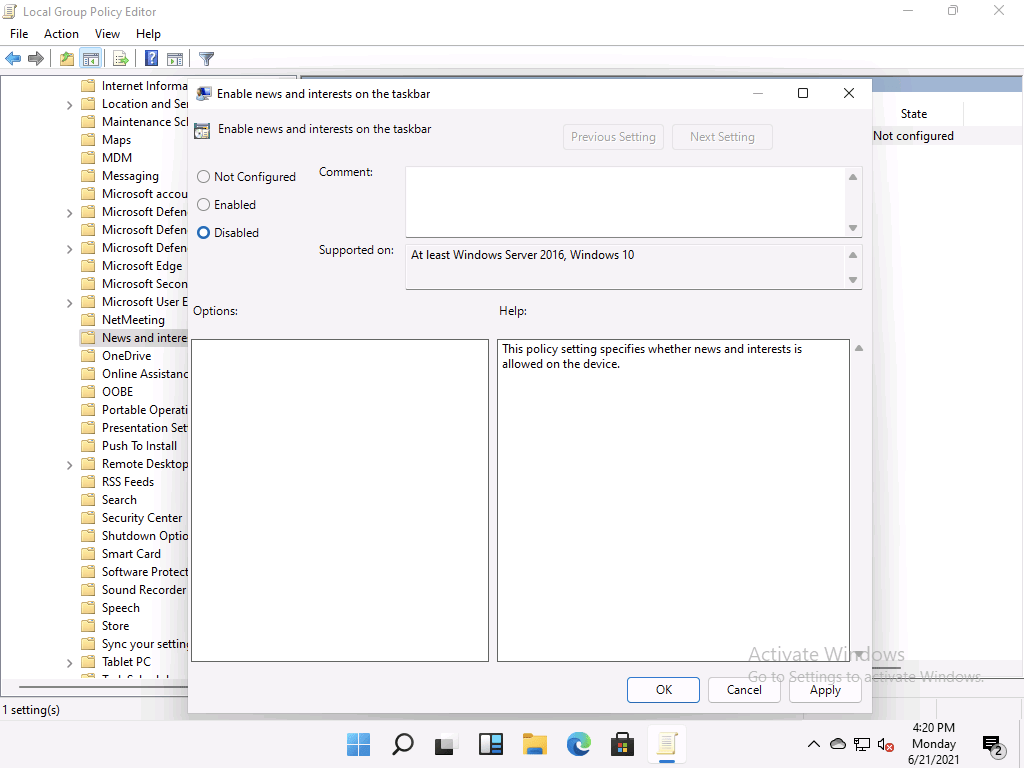Open the Action menu
The image size is (1024, 768).
click(61, 34)
